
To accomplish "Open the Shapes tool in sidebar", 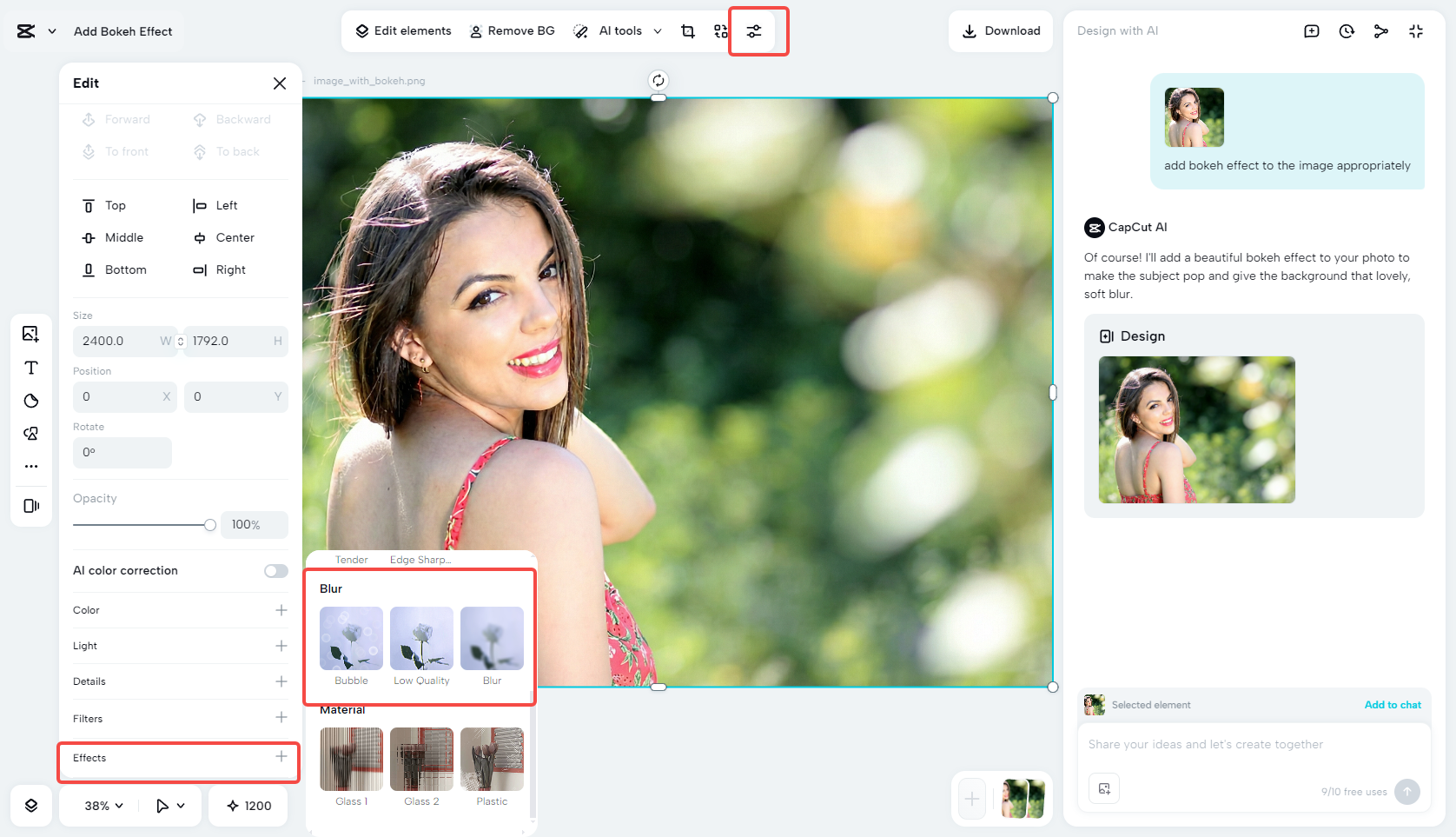I will 30,401.
